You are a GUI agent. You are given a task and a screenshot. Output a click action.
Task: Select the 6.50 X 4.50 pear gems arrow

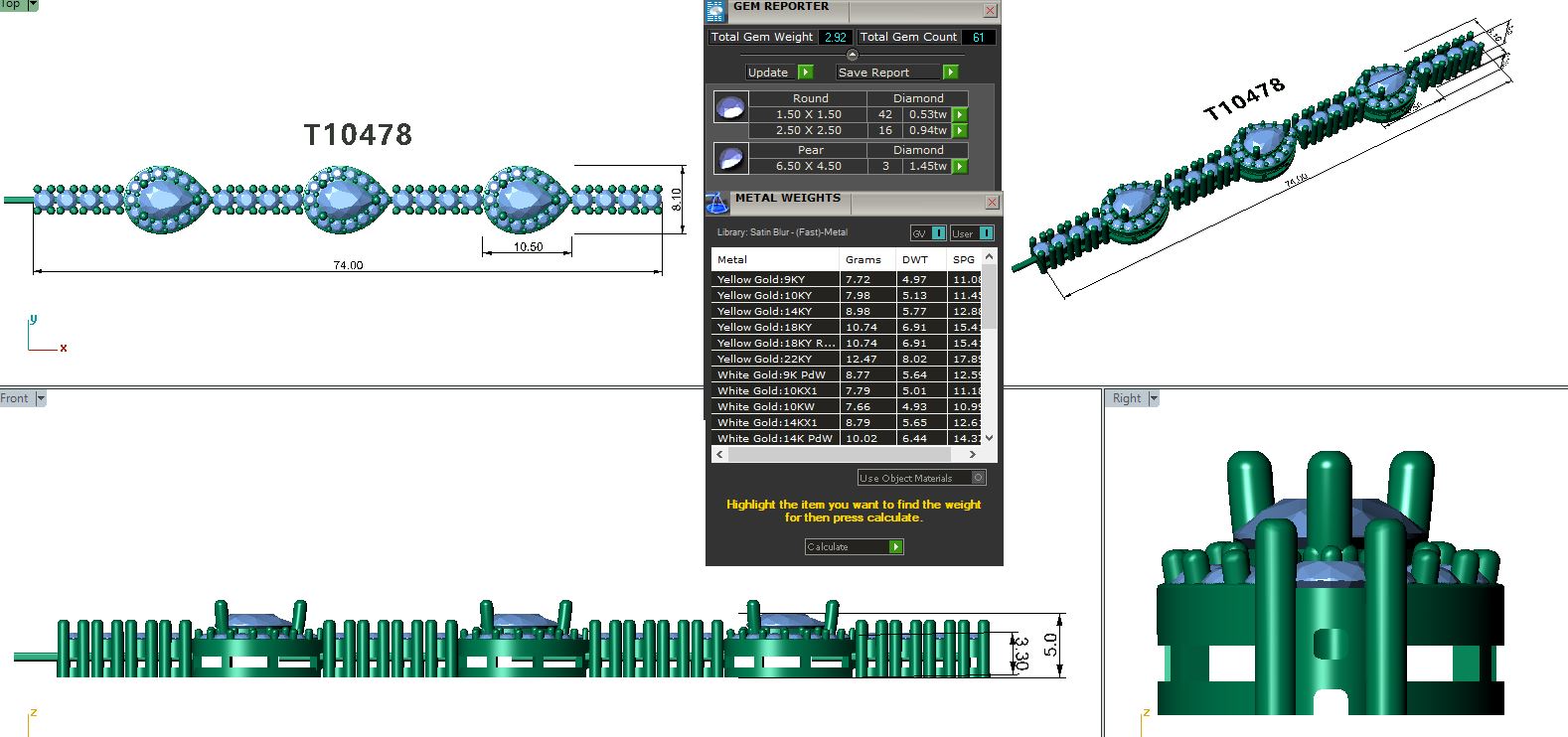pos(960,166)
